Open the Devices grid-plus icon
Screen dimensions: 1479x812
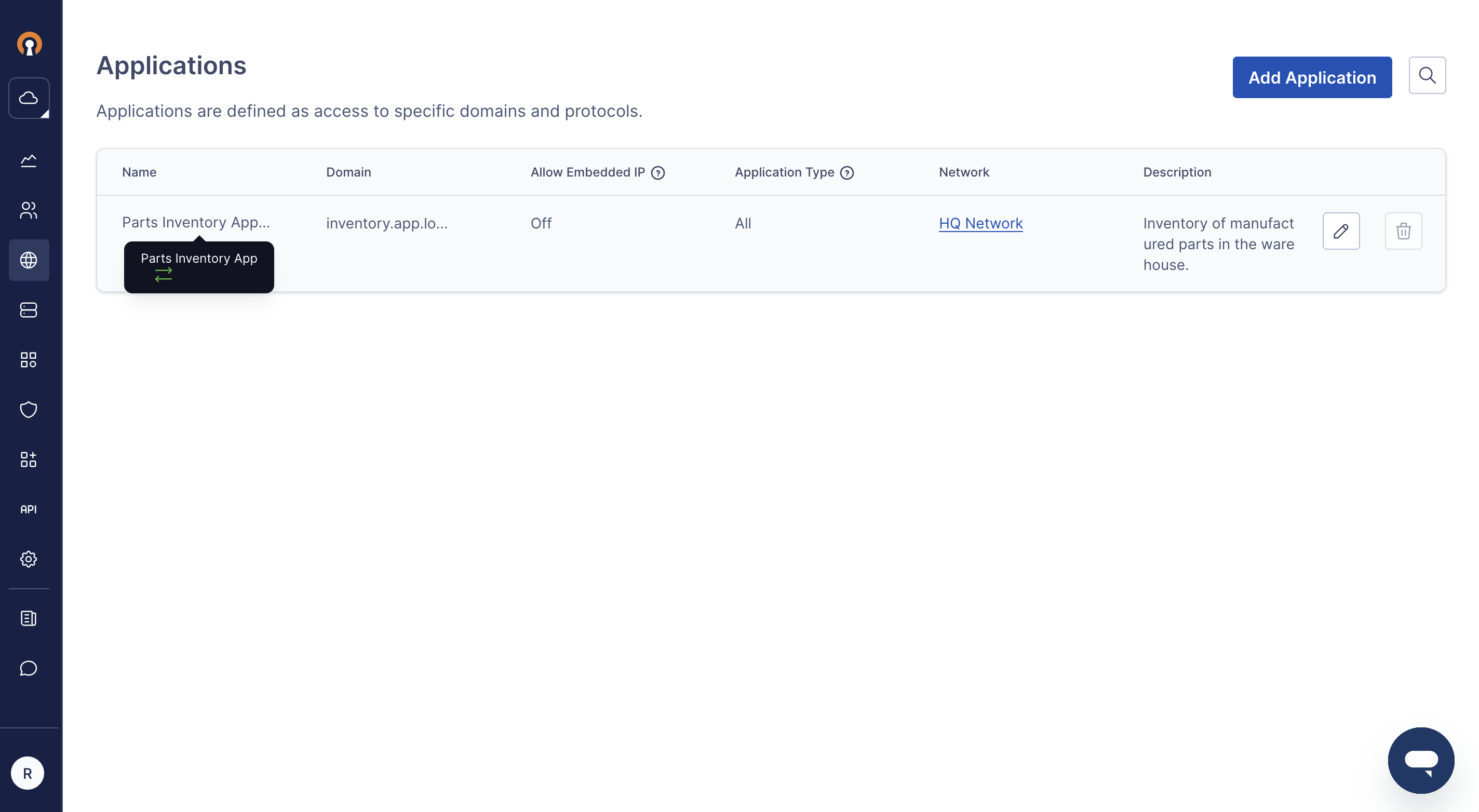pyautogui.click(x=29, y=459)
